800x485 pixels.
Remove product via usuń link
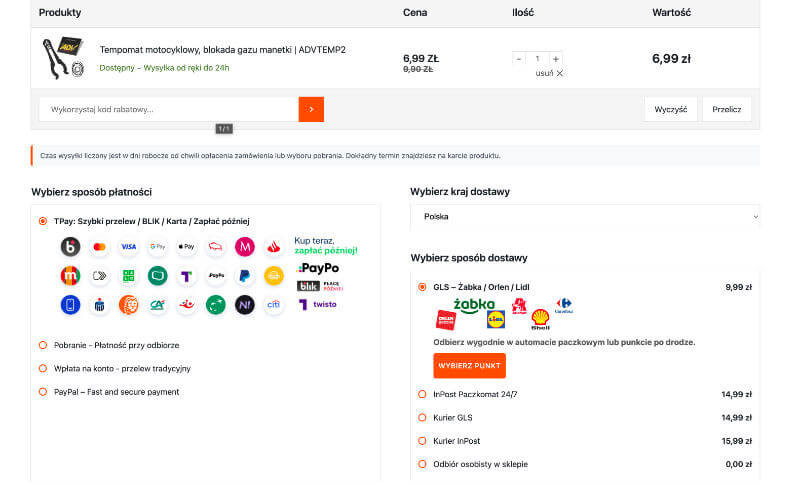coord(549,73)
